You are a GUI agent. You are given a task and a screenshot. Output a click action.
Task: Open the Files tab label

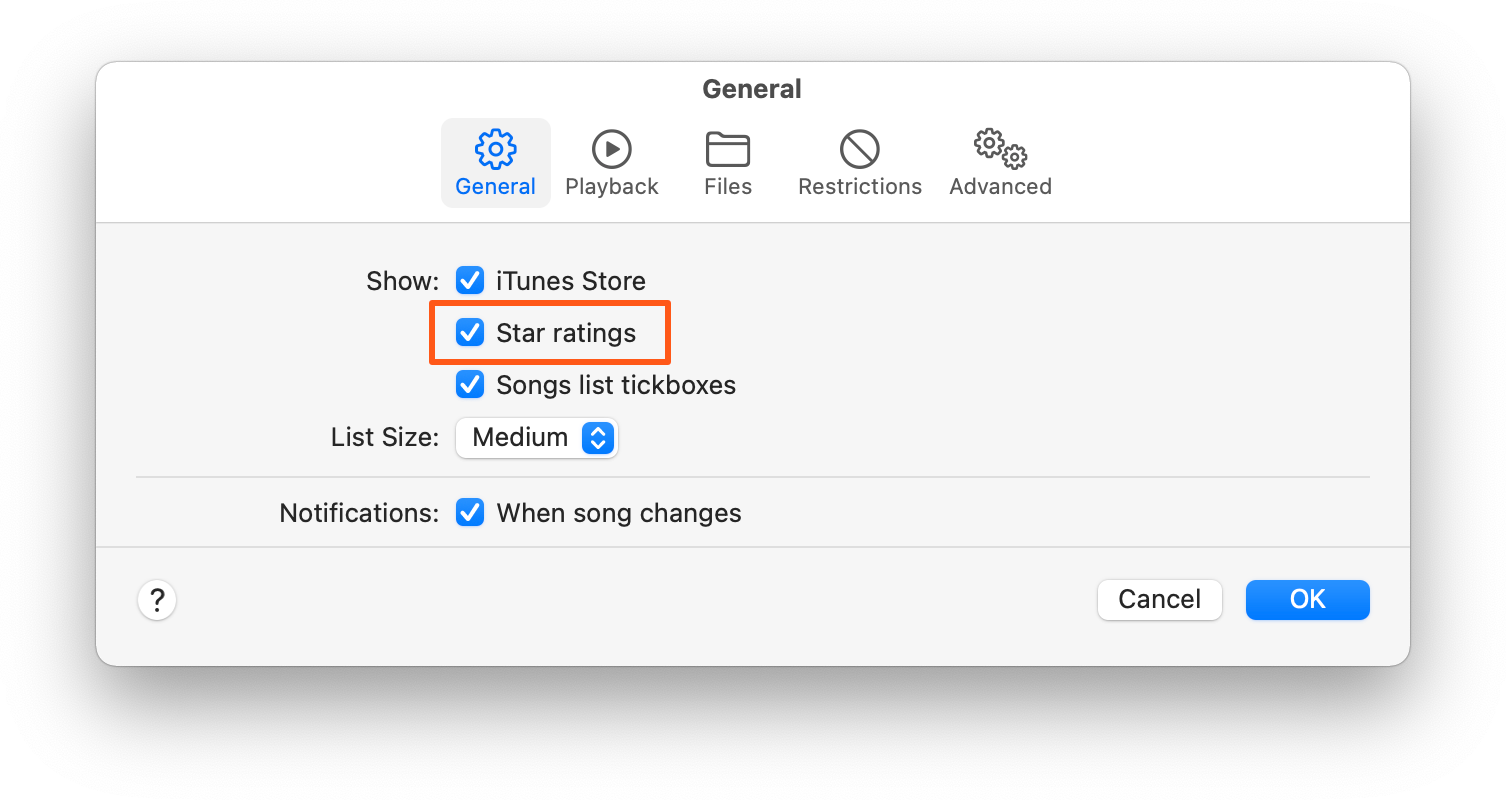coord(727,187)
